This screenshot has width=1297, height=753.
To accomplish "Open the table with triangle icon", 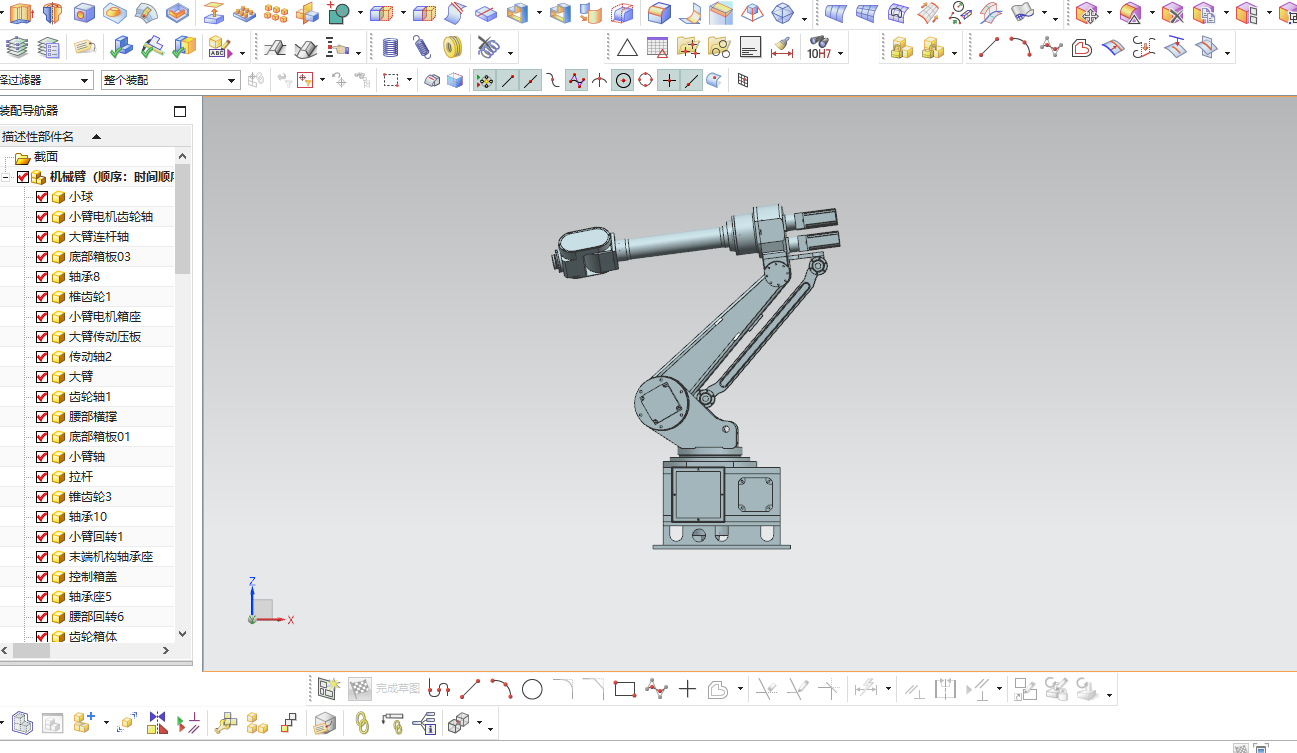I will coord(657,47).
